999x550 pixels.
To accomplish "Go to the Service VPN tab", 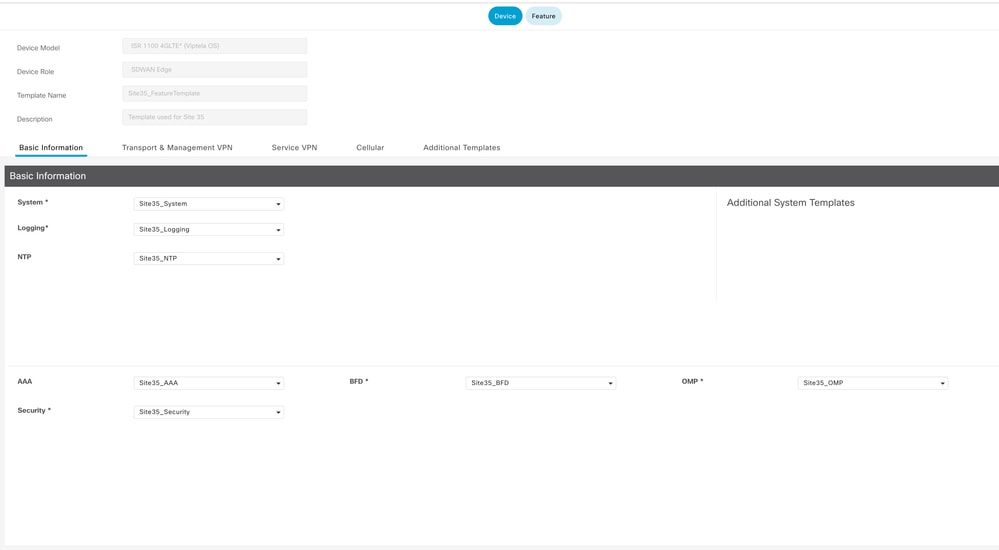I will click(294, 147).
